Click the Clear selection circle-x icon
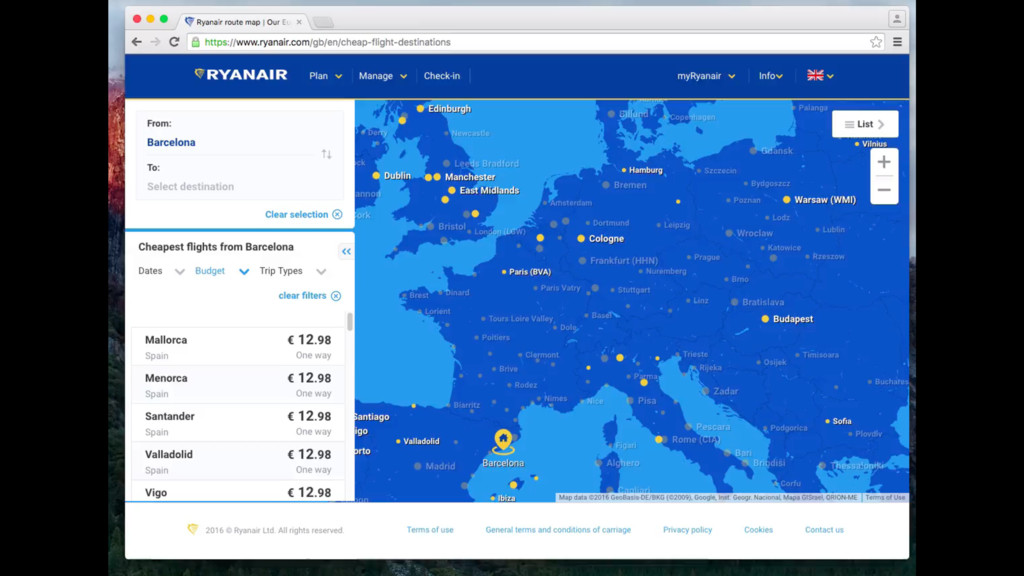 [337, 214]
